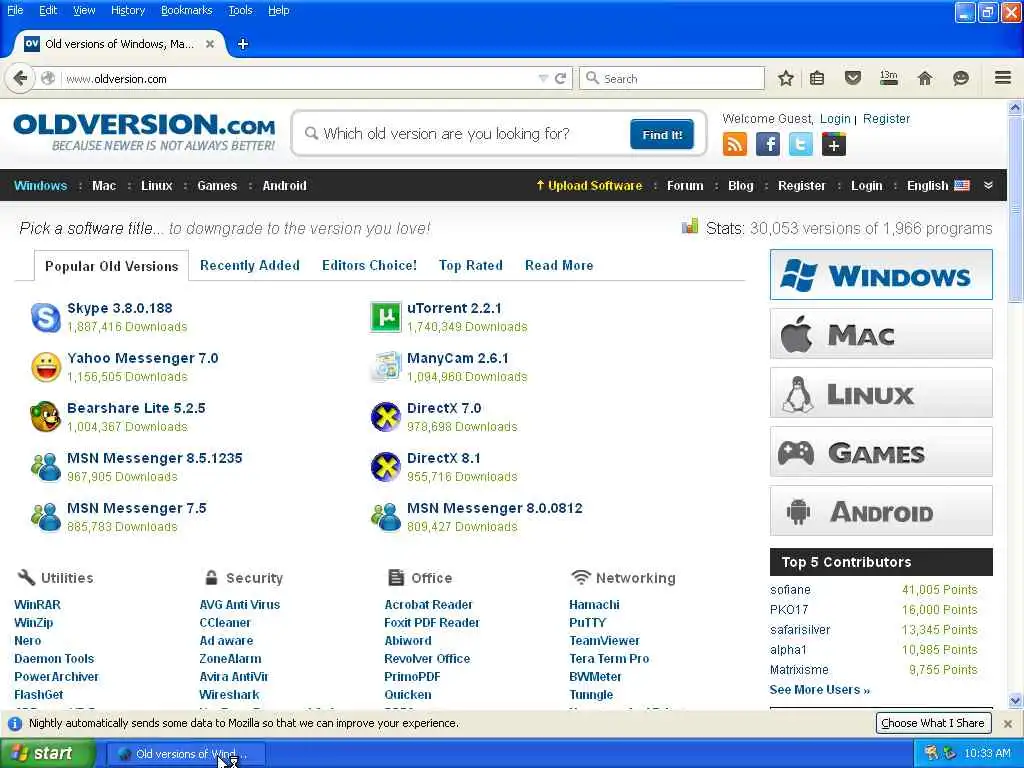
Task: Close the Old versions of Windows tab
Action: [x=210, y=44]
